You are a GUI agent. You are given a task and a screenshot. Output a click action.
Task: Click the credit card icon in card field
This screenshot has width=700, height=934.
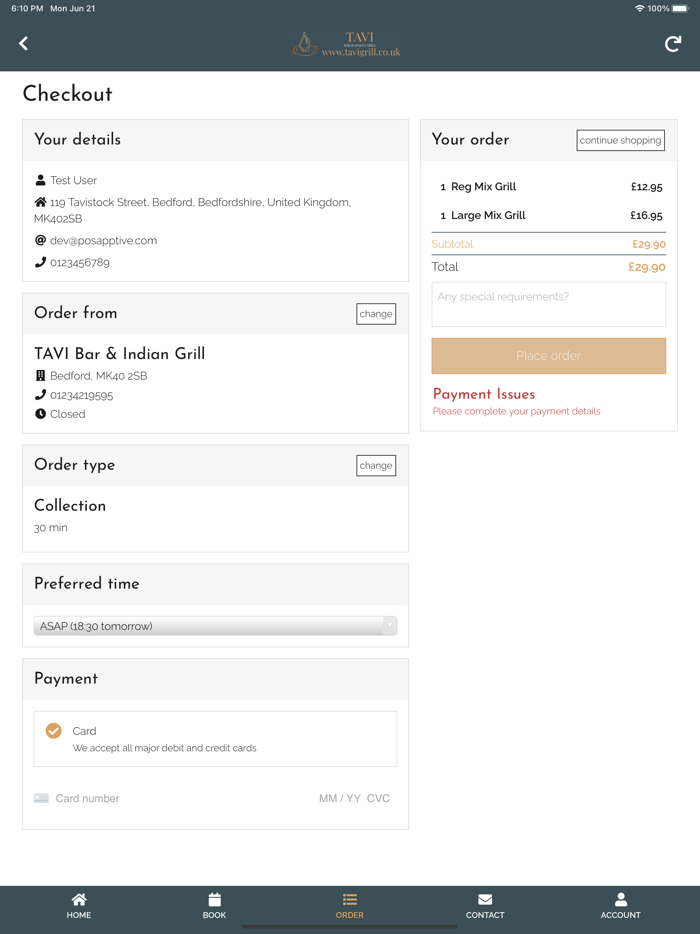point(41,798)
